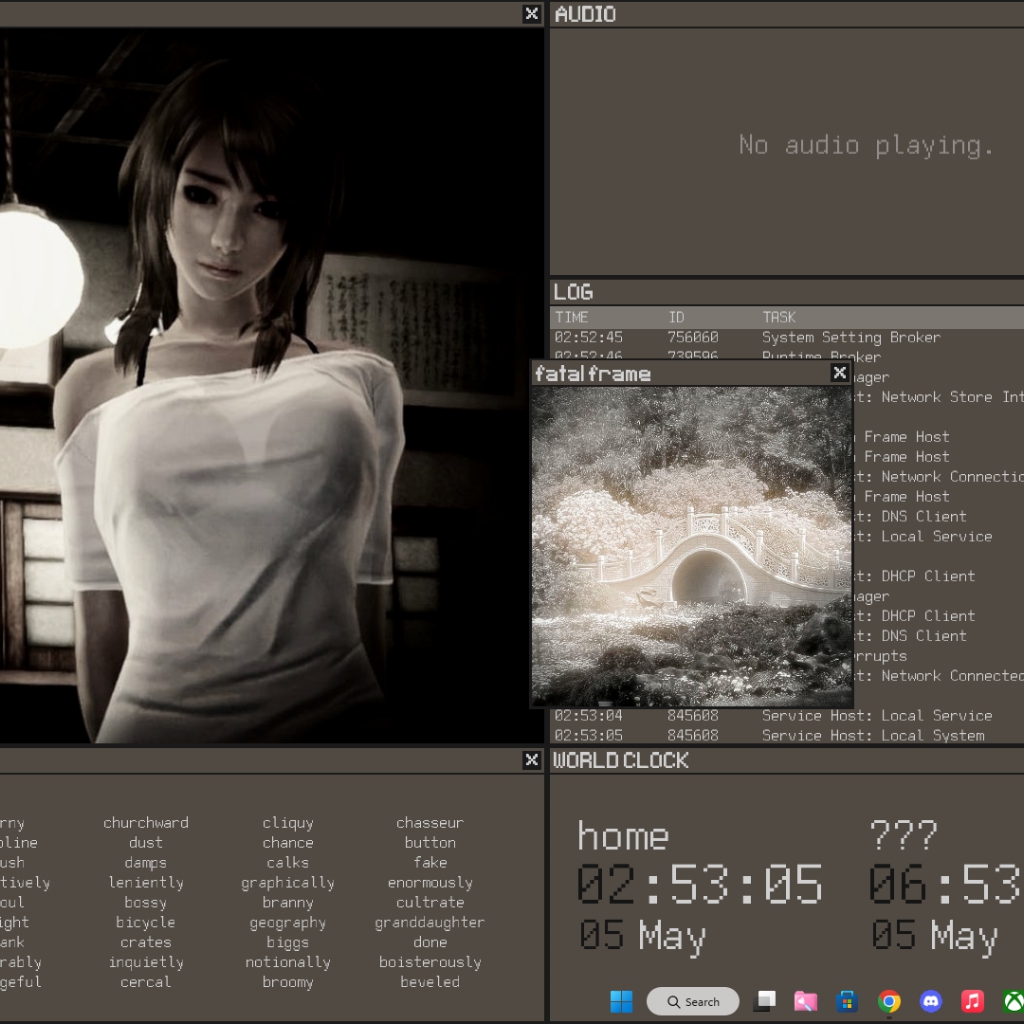This screenshot has height=1024, width=1024.
Task: Click the log timestamp 02:52:45
Action: 588,338
